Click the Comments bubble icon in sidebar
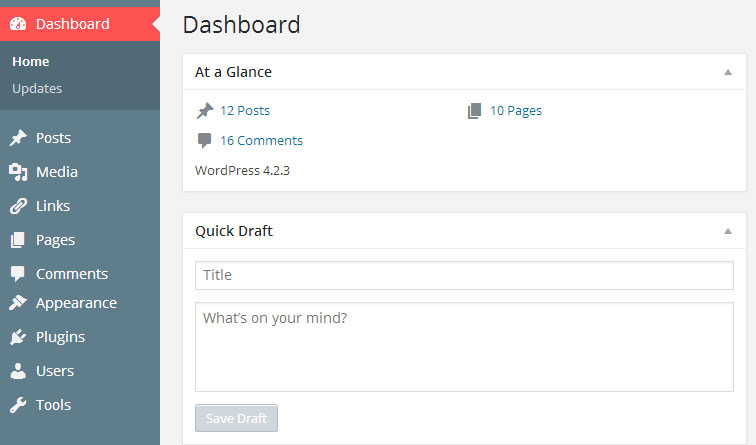This screenshot has width=756, height=445. [x=18, y=274]
